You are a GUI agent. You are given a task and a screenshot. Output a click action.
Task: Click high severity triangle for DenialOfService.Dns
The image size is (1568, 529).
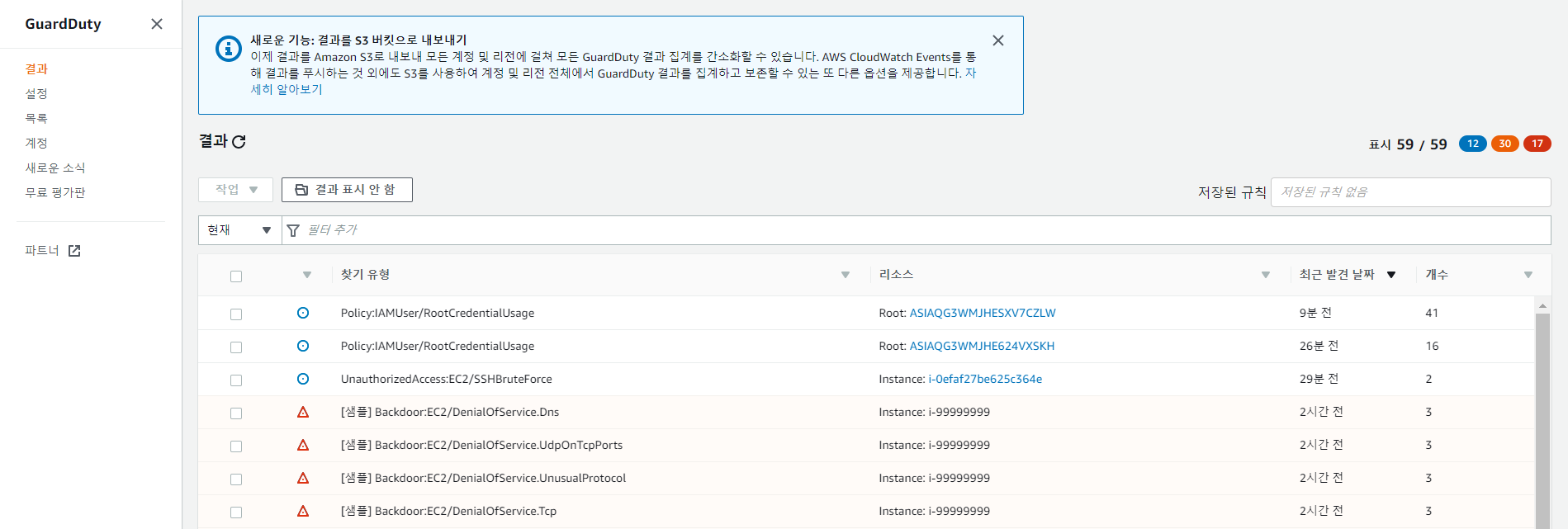(x=303, y=412)
